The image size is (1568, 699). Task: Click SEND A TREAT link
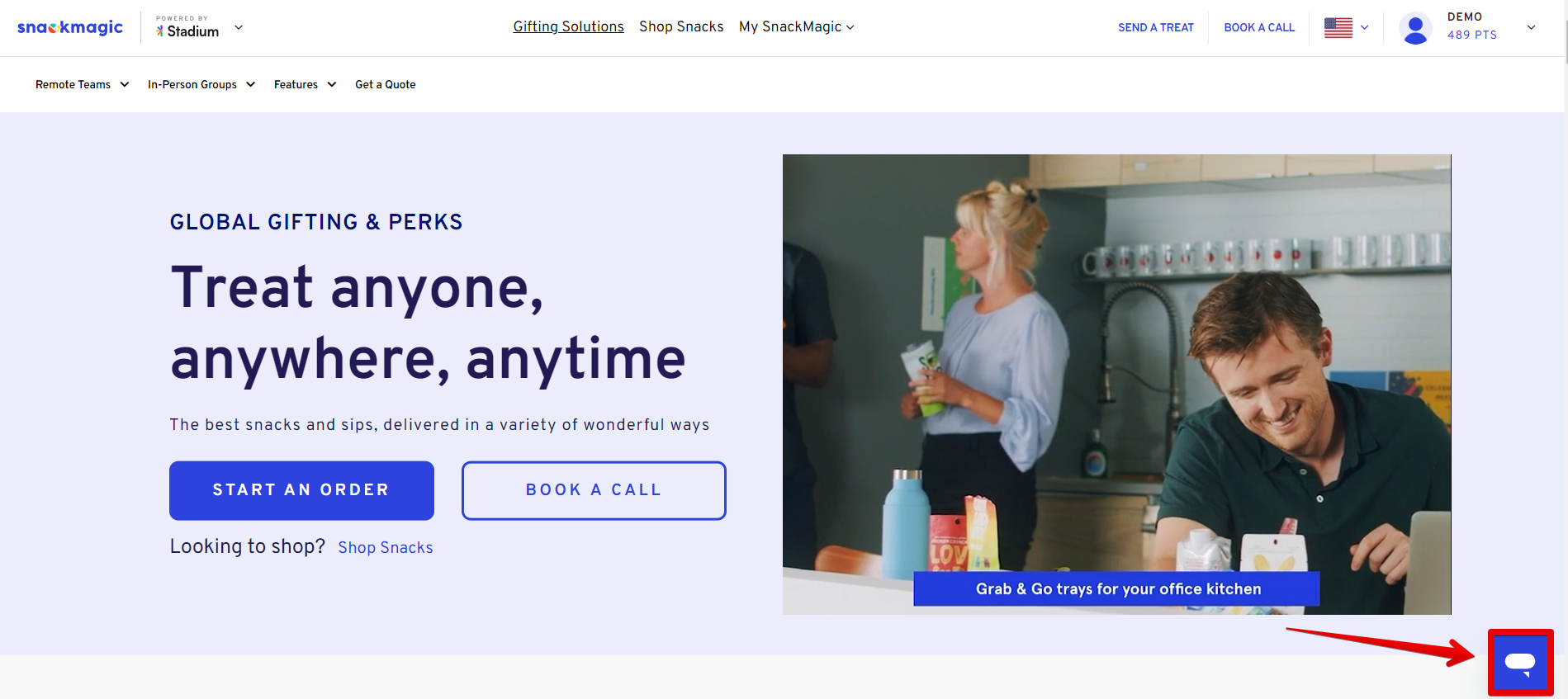point(1156,27)
